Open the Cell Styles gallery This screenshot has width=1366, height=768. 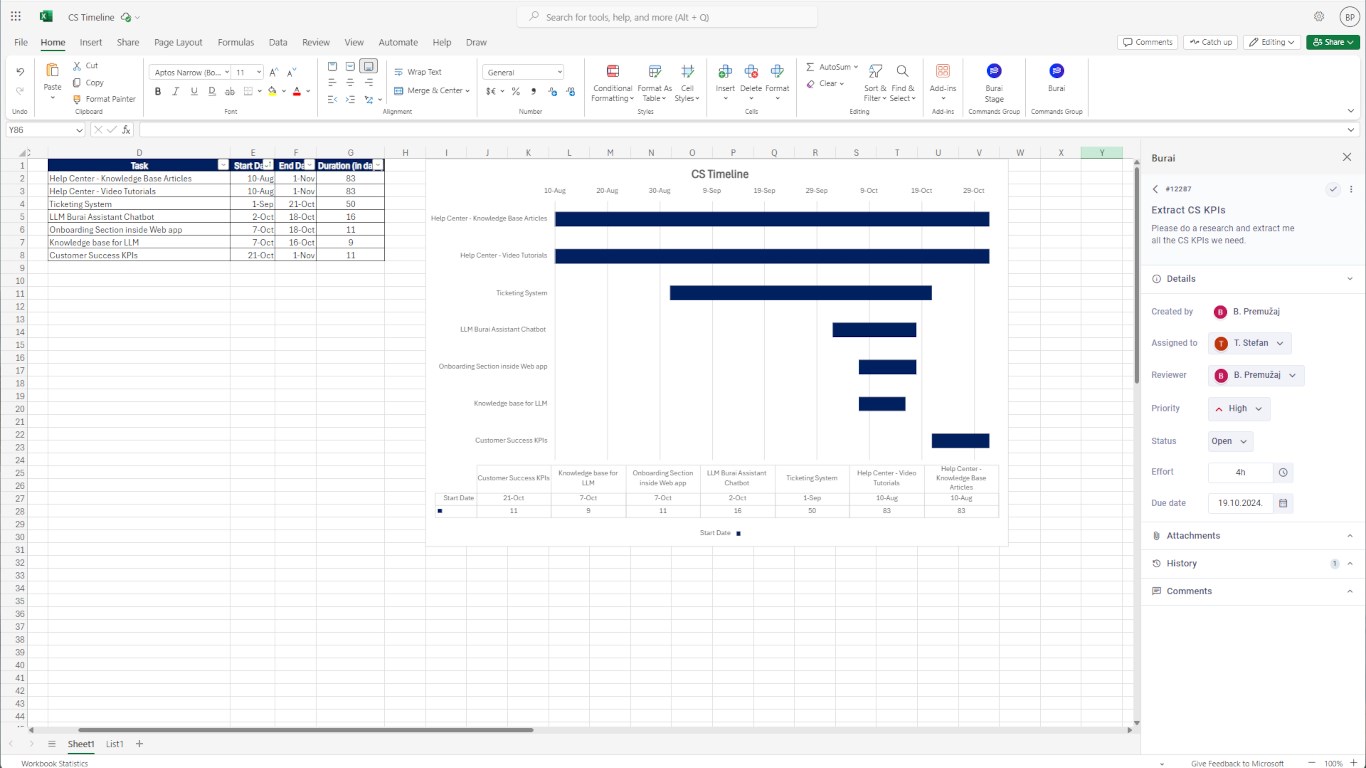coord(687,83)
